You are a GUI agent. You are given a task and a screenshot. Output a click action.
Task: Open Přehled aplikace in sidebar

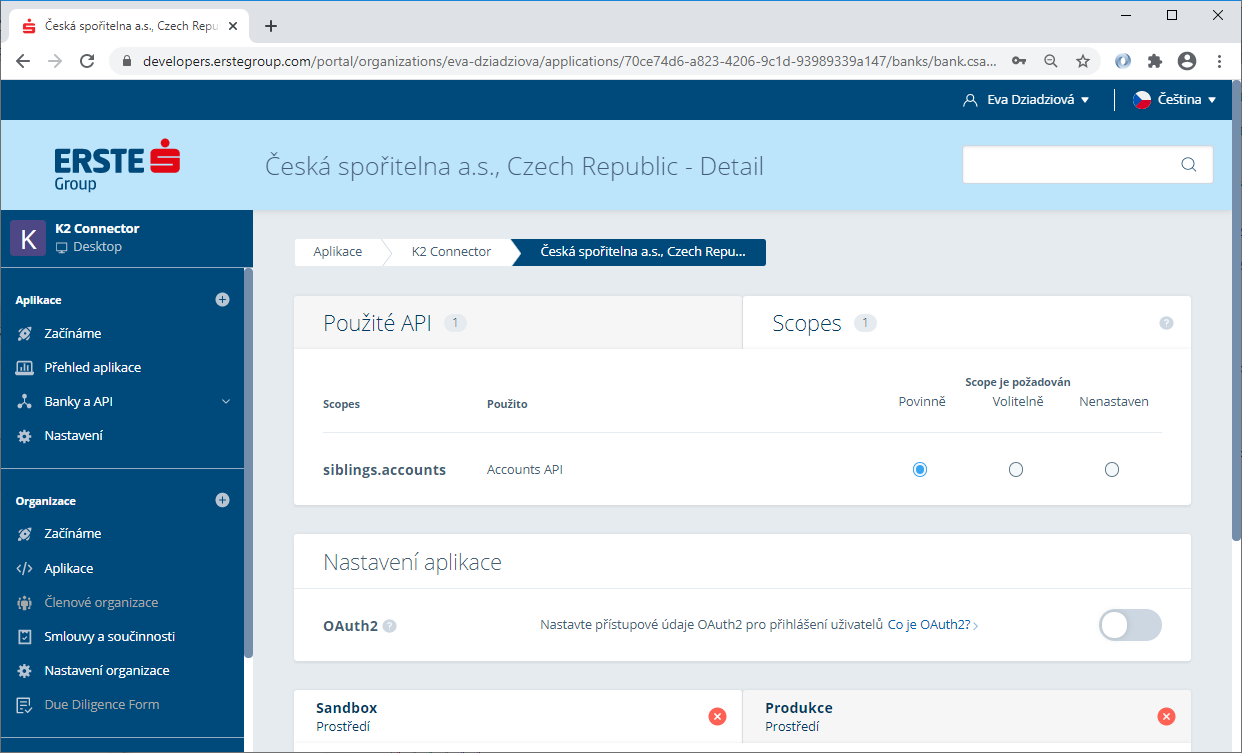[93, 367]
